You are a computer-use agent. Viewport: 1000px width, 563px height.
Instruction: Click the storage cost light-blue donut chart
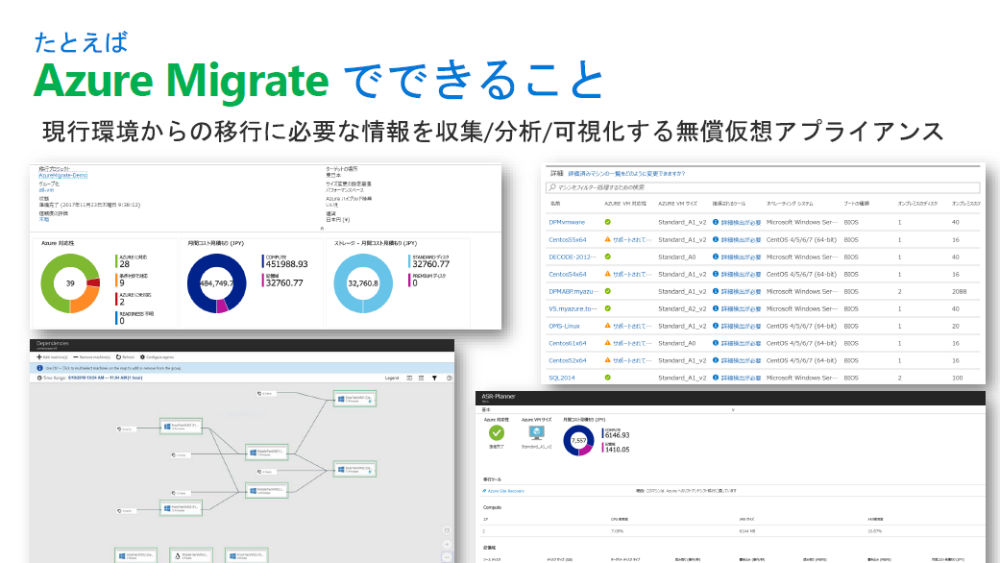pos(363,283)
